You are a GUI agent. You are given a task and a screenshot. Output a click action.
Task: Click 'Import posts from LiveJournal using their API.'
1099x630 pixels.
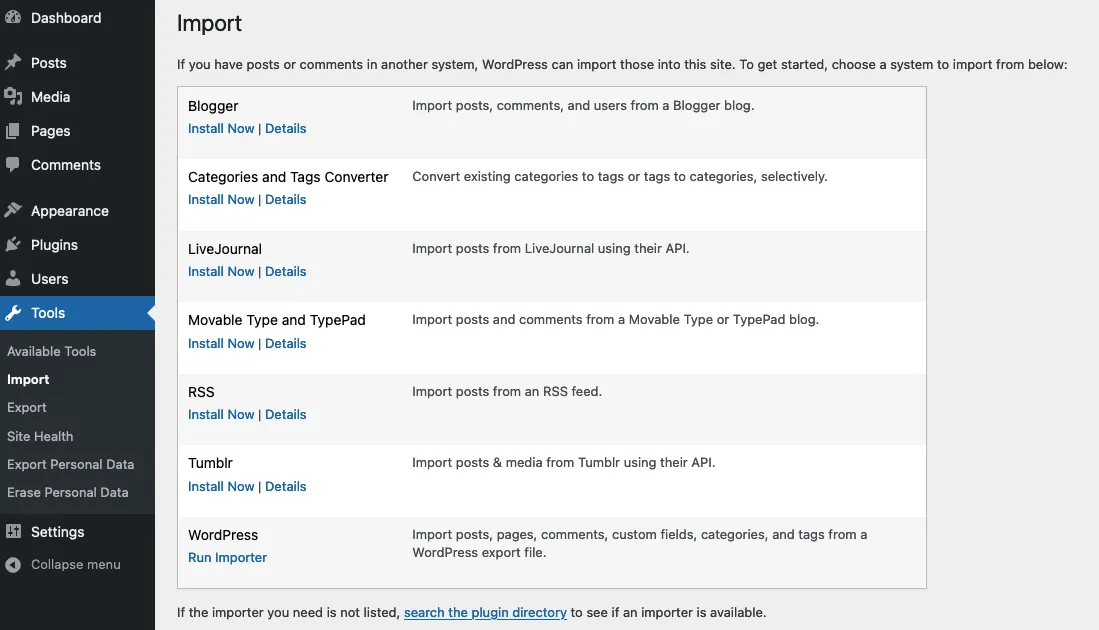click(x=550, y=249)
